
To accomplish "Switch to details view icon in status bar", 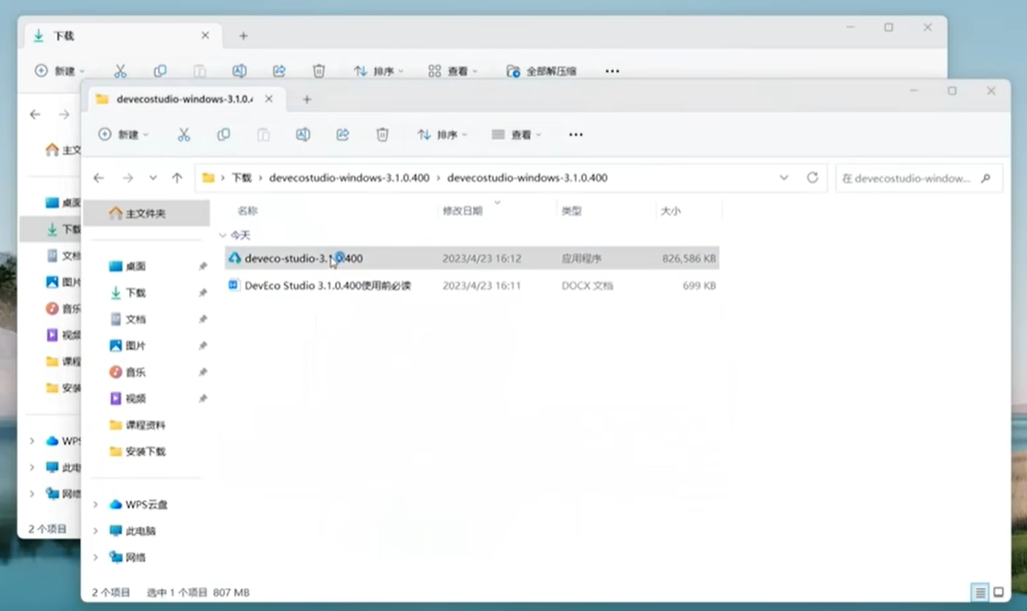I will click(980, 593).
